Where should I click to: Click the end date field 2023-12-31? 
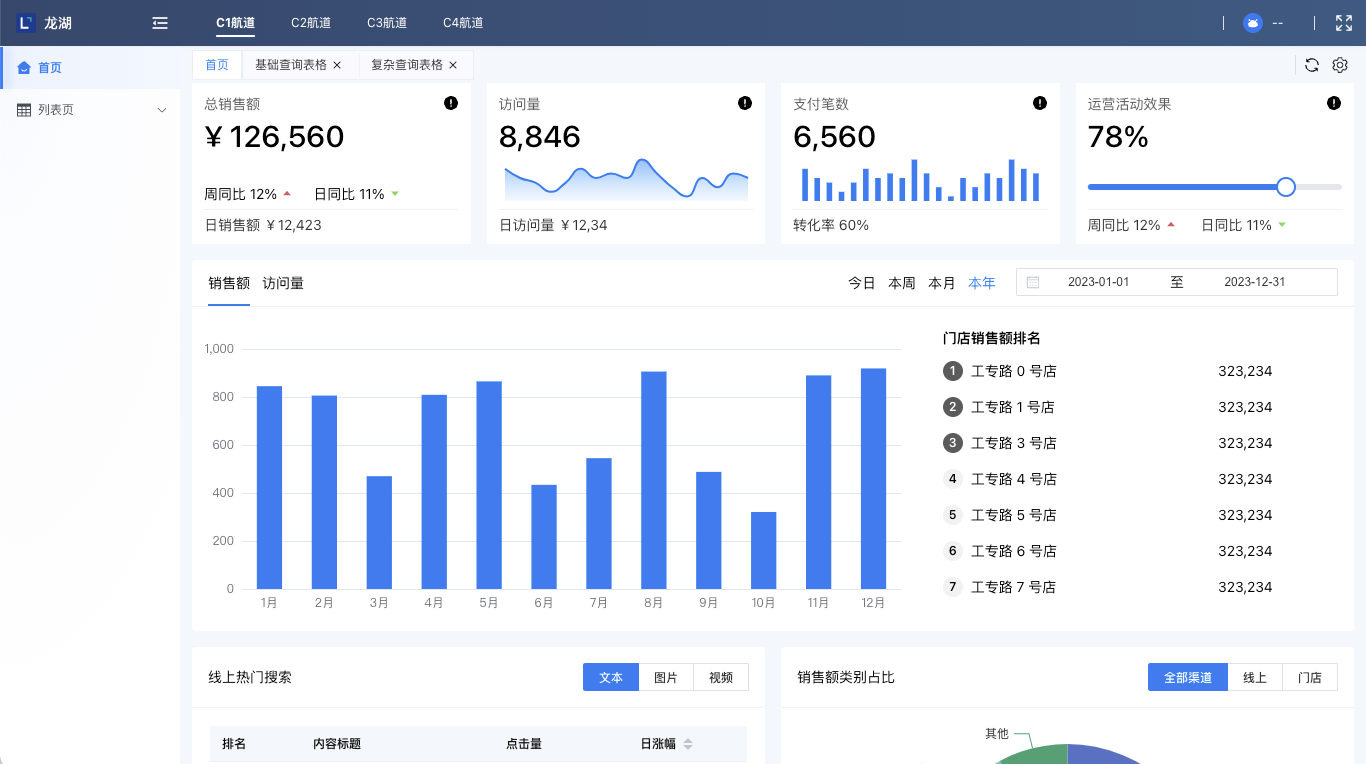(x=1254, y=282)
